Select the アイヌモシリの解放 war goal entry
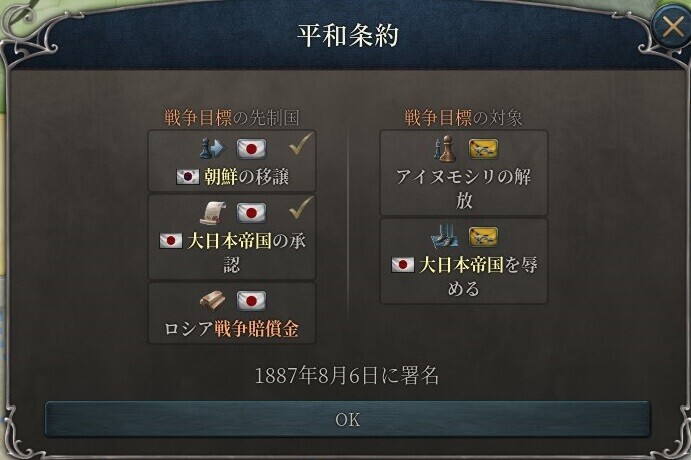The image size is (691, 460). tap(464, 173)
